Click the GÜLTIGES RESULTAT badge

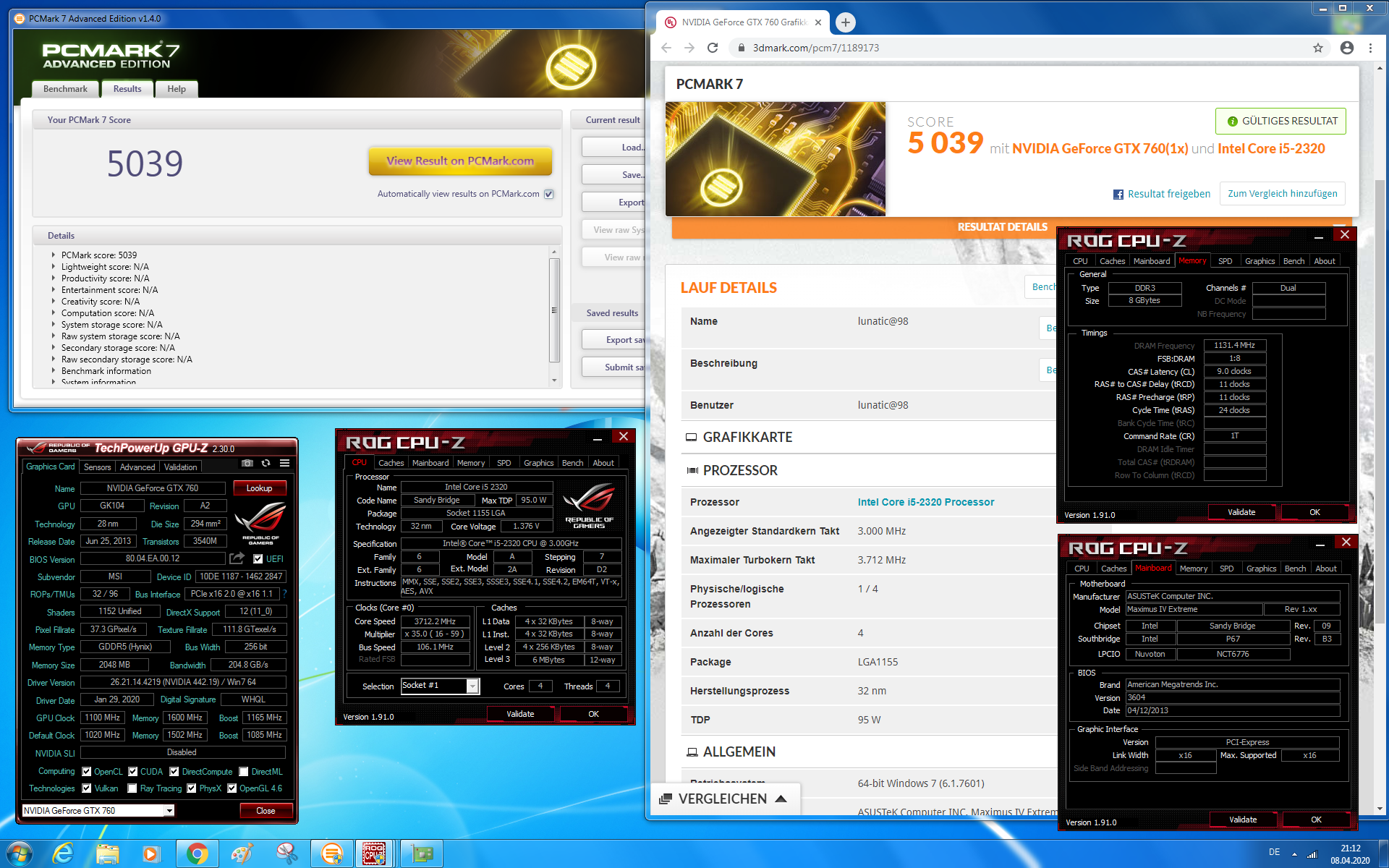click(1280, 121)
